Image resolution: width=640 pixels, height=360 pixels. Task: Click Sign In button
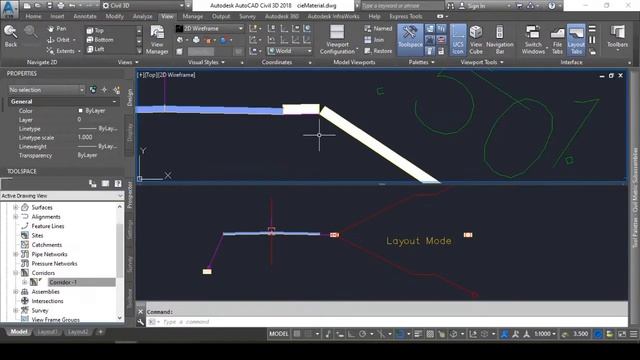point(473,6)
